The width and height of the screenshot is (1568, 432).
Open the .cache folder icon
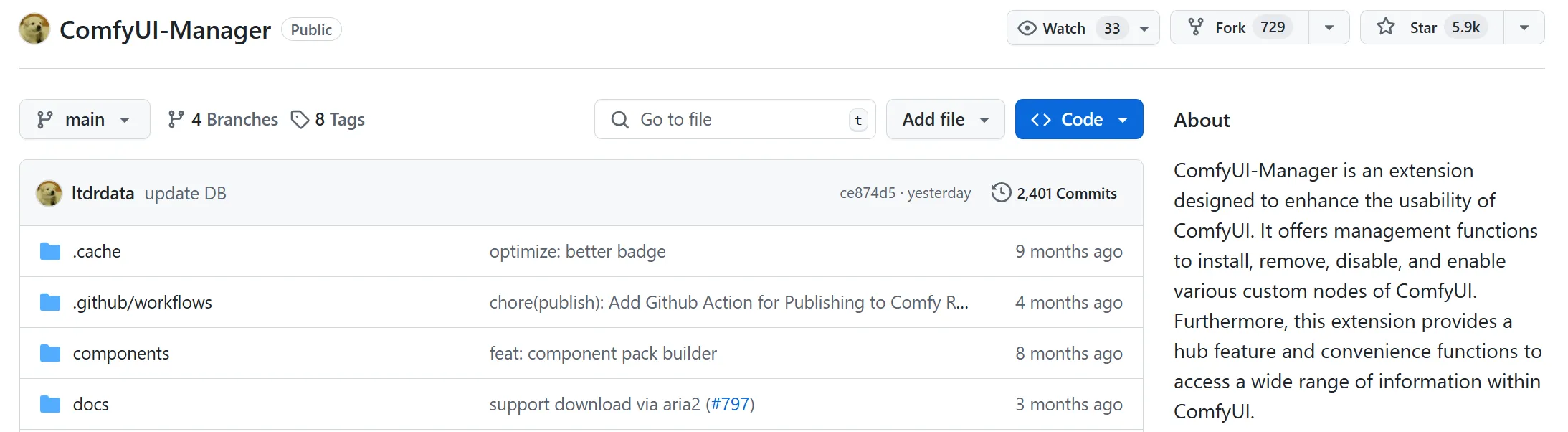coord(50,252)
